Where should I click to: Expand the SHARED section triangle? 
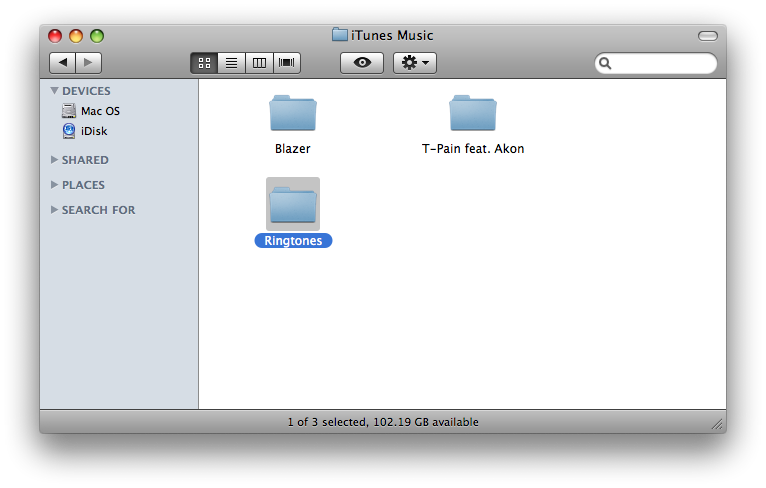tap(54, 160)
